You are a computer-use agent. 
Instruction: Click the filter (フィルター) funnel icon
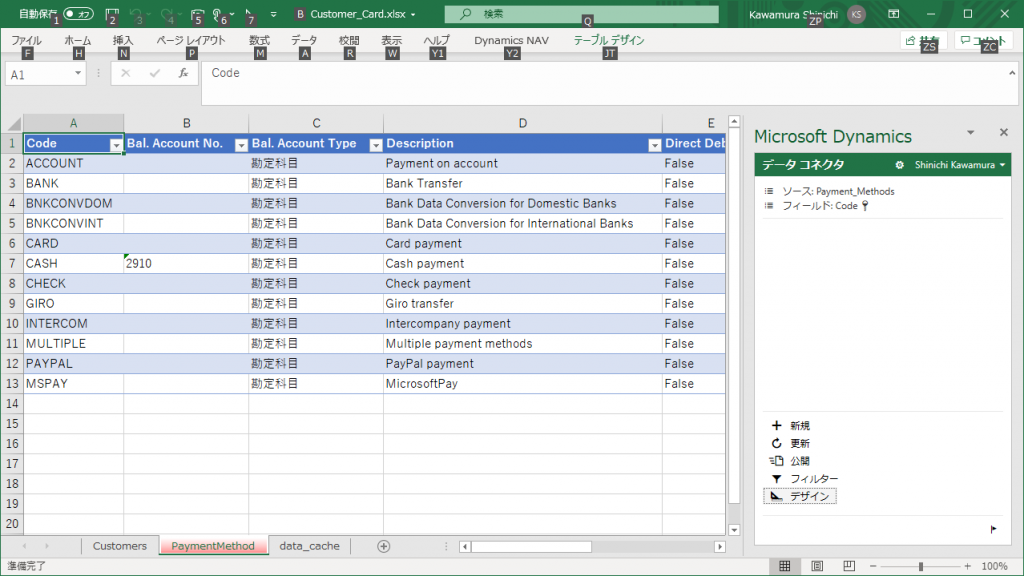[776, 479]
